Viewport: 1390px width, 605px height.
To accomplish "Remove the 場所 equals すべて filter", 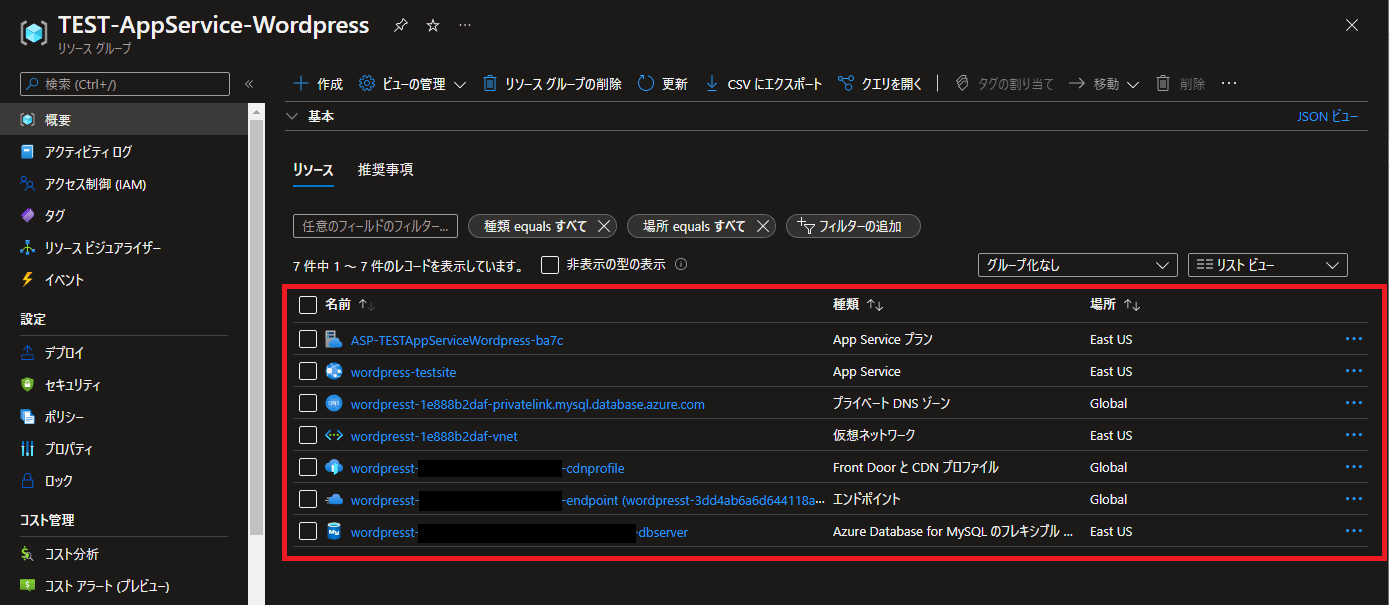I will pyautogui.click(x=763, y=226).
